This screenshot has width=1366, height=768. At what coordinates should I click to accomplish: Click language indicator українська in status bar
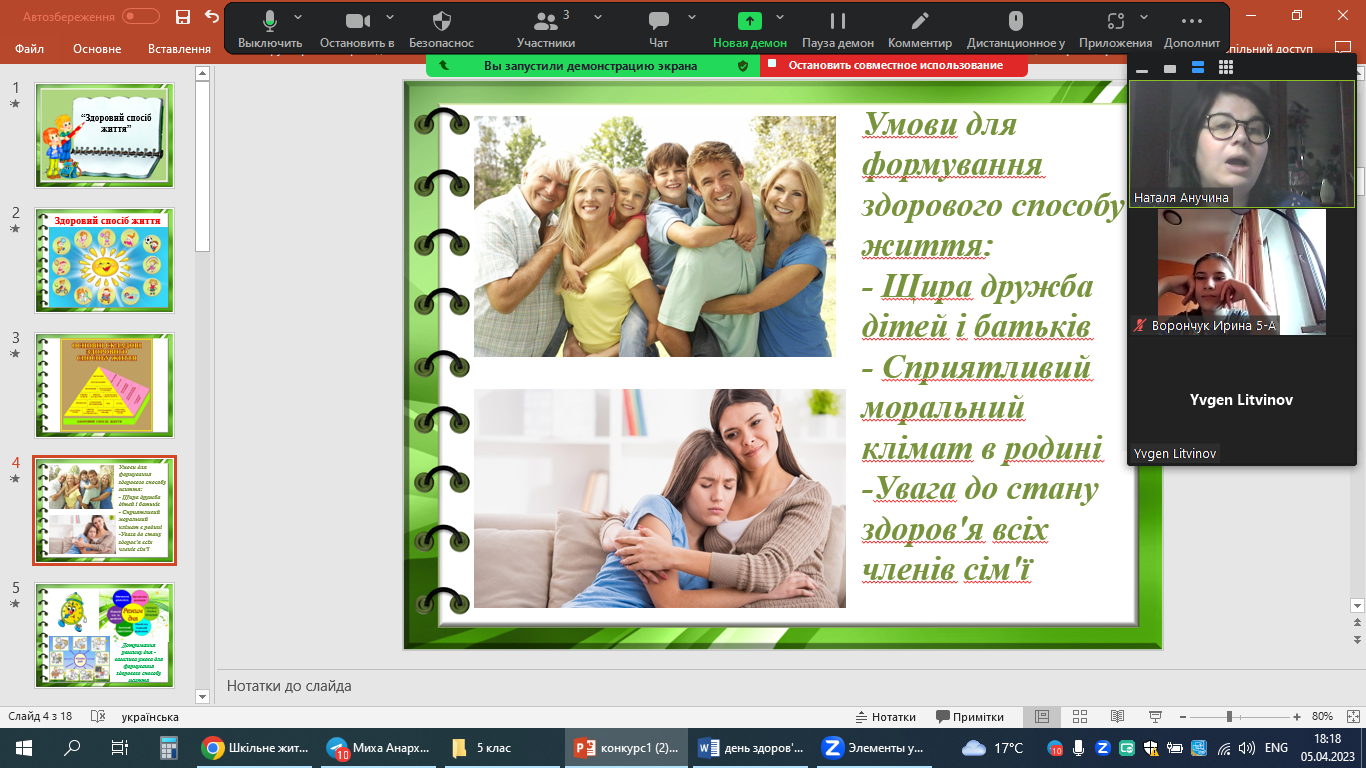(x=150, y=716)
